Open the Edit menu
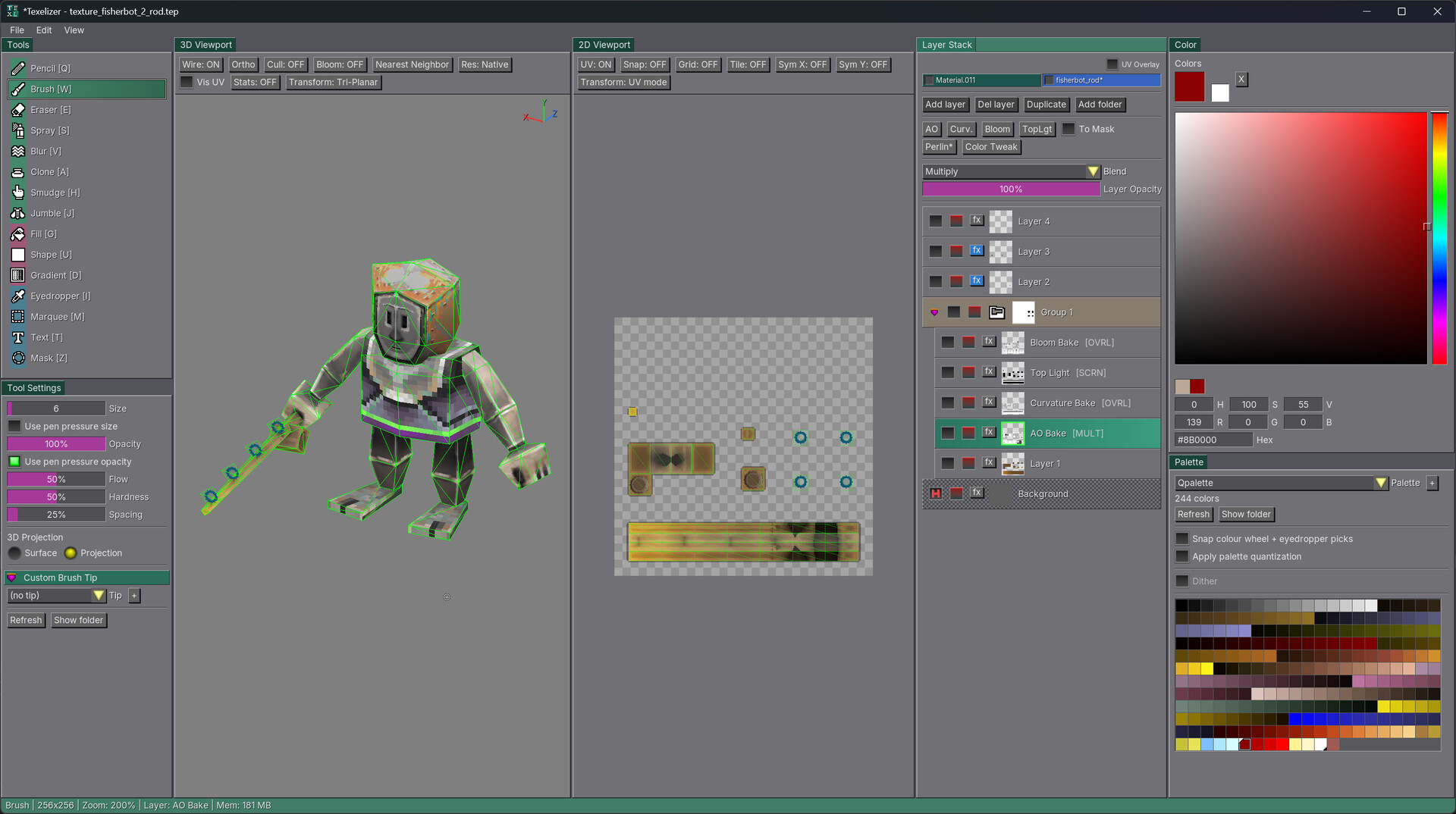This screenshot has width=1456, height=814. point(44,30)
